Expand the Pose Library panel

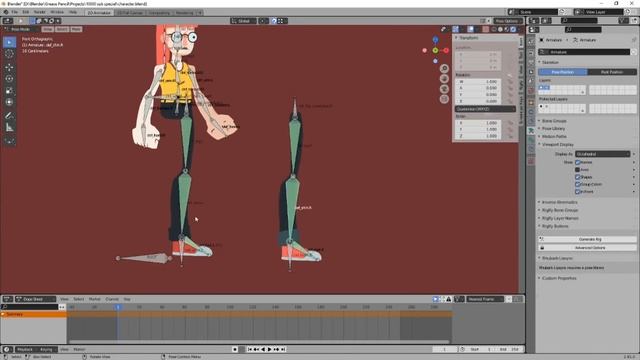553,129
